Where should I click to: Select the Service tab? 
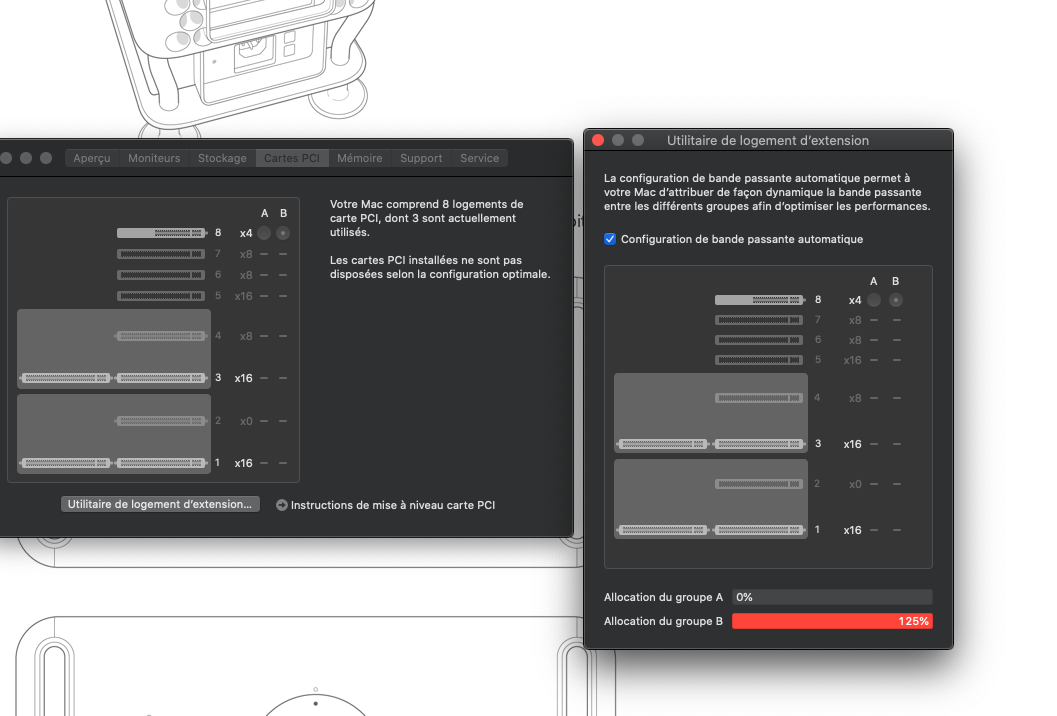[x=479, y=158]
